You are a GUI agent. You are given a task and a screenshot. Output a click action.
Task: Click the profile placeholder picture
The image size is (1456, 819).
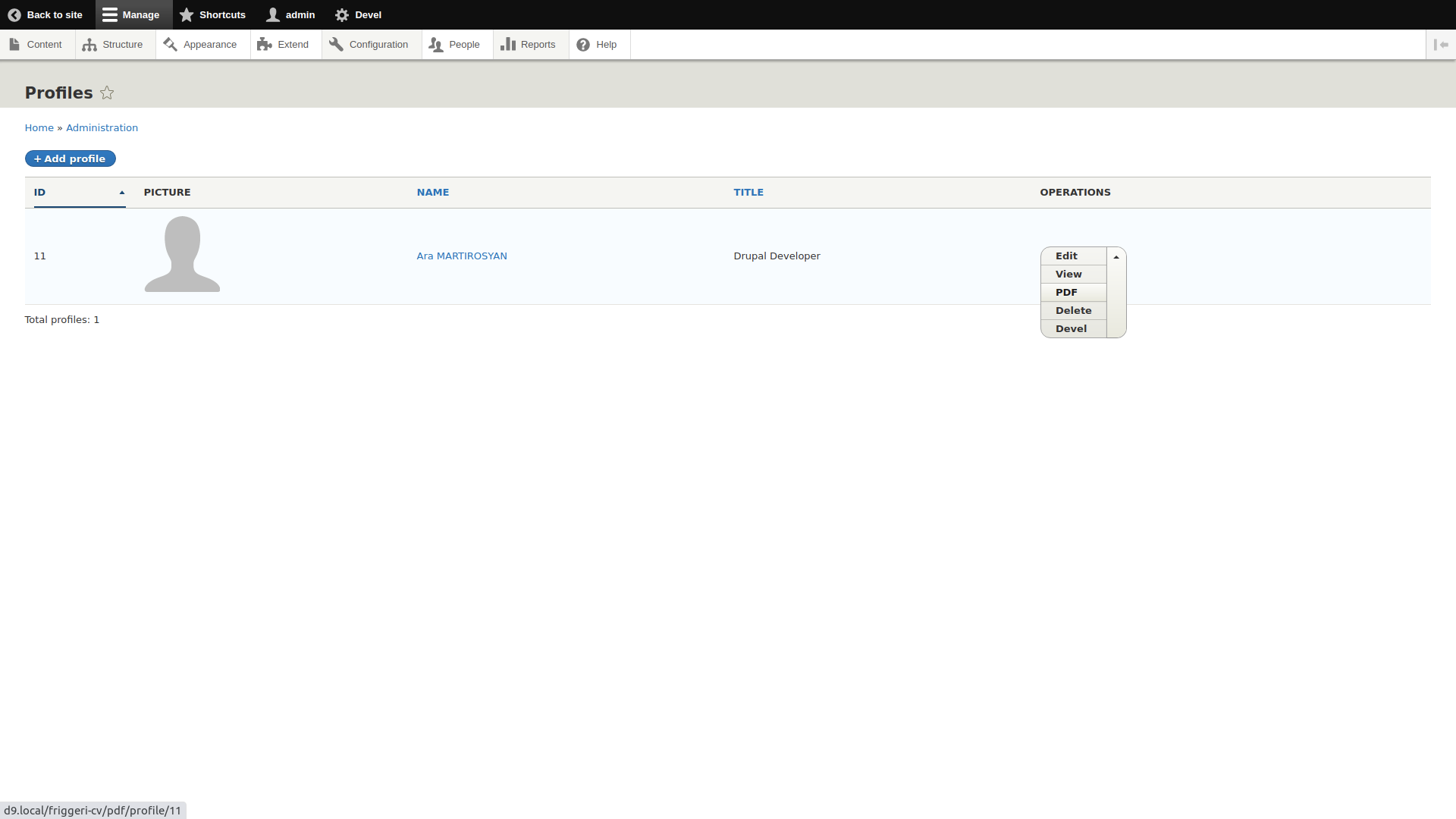coord(182,254)
